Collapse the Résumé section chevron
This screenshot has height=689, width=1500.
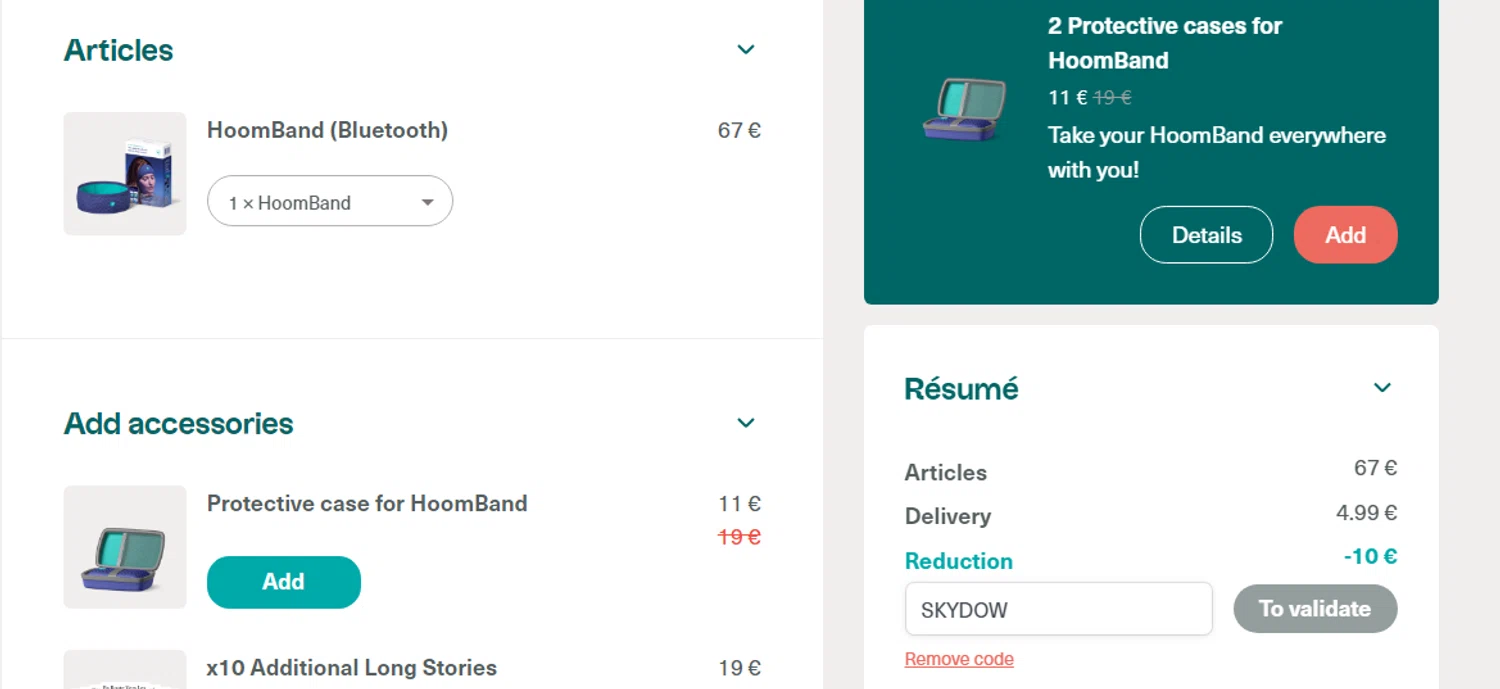pos(1383,388)
